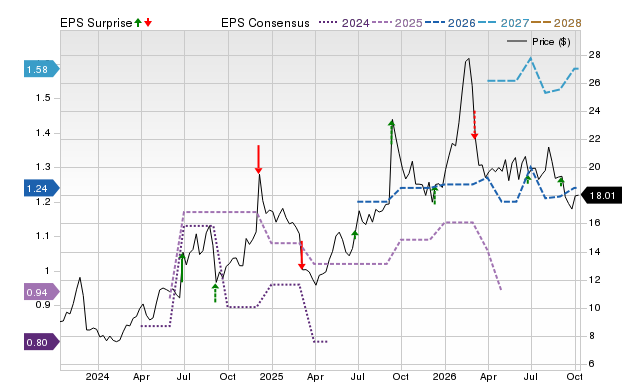The image size is (640, 382).
Task: Click green dotted arrow before 2026 label
Action: pos(435,195)
